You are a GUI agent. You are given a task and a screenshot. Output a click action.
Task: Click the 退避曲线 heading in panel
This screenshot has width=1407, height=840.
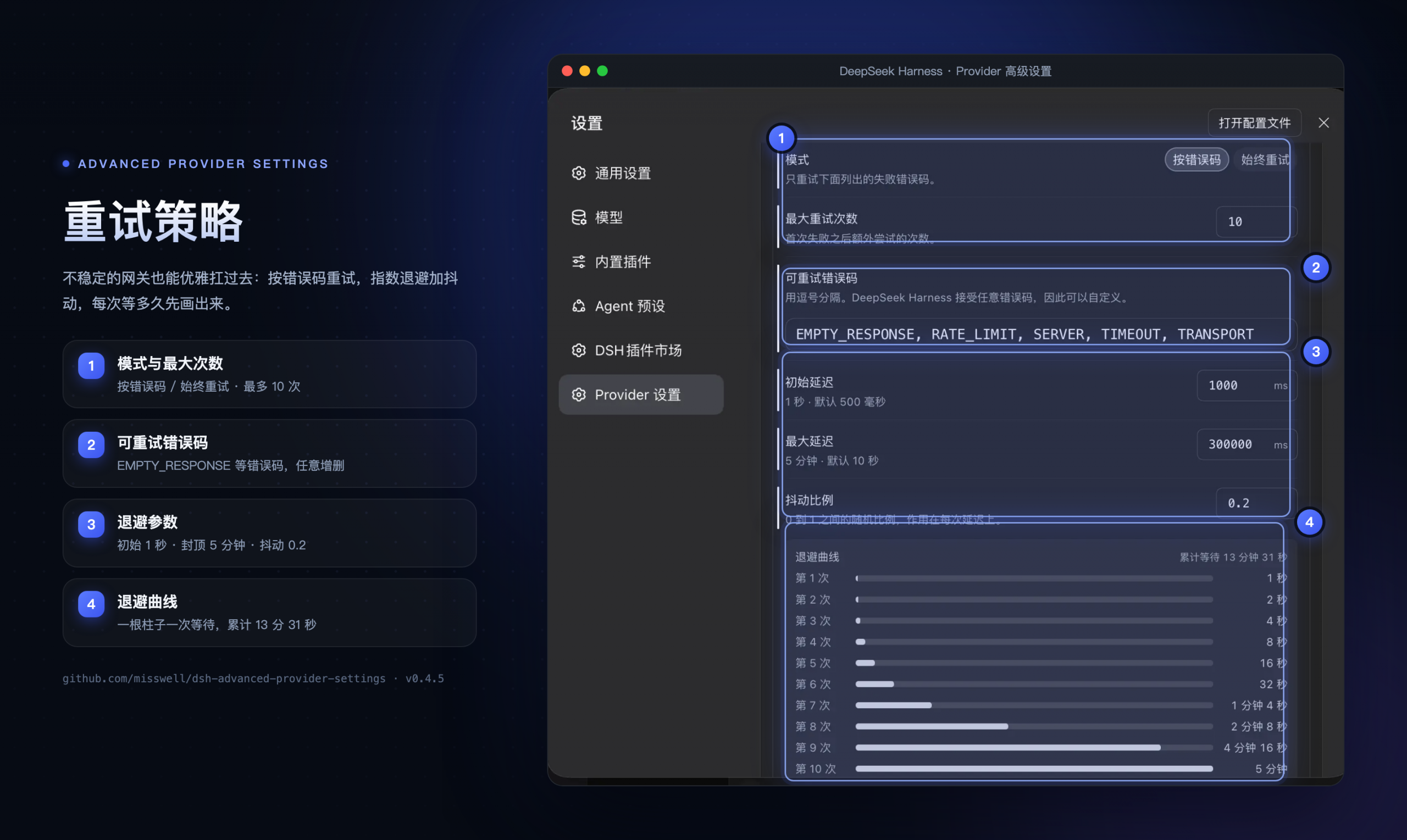pyautogui.click(x=817, y=557)
